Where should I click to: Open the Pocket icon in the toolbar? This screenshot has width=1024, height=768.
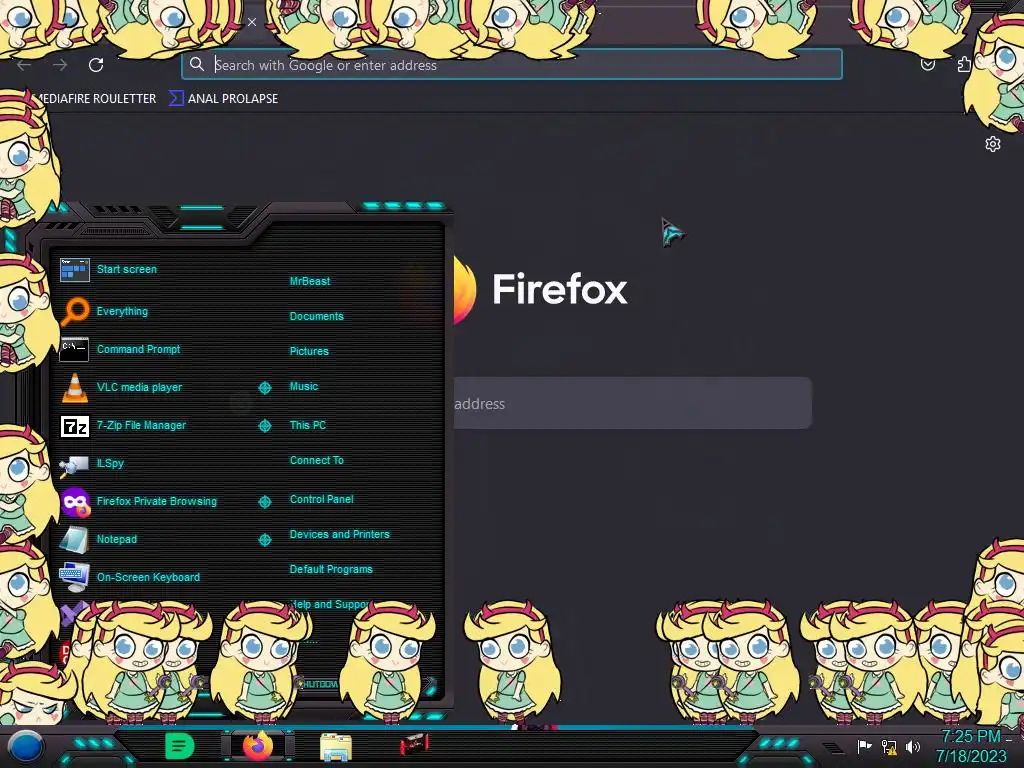point(927,64)
